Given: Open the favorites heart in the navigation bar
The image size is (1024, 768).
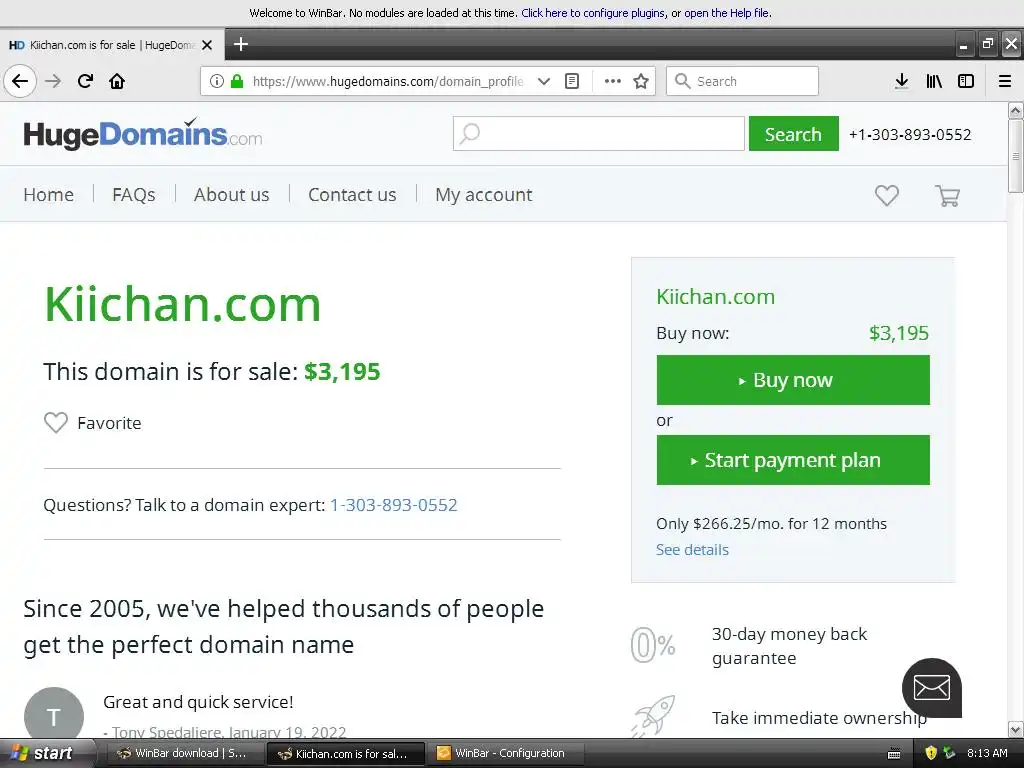Looking at the screenshot, I should click(886, 195).
